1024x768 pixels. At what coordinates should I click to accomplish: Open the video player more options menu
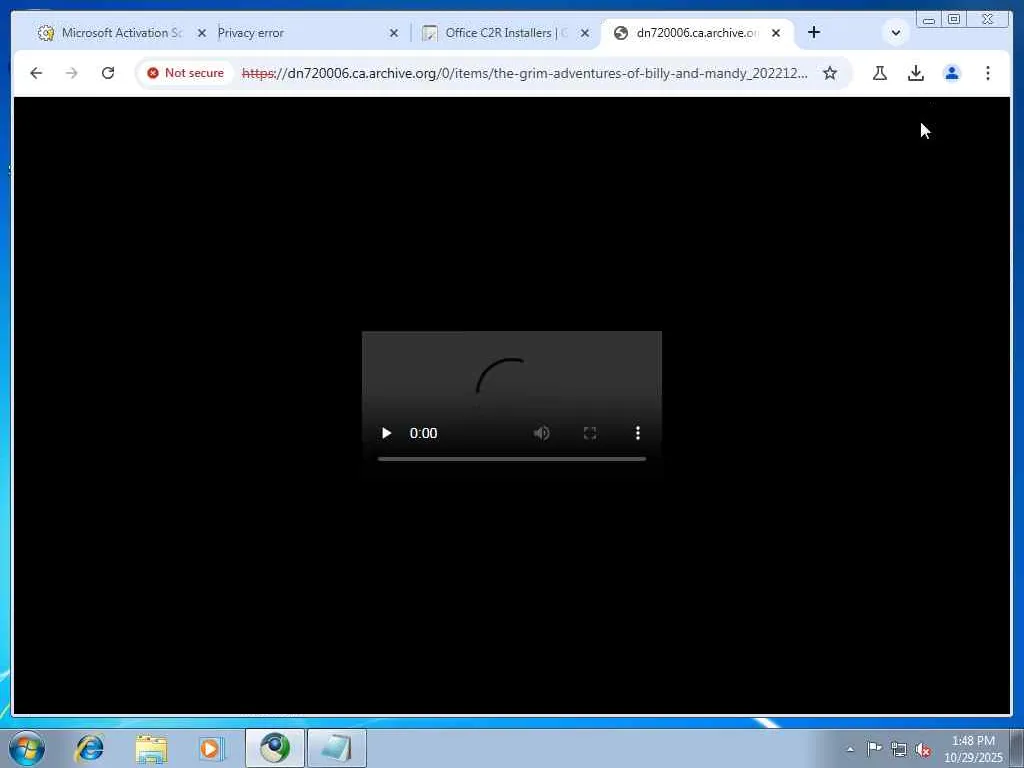tap(638, 433)
